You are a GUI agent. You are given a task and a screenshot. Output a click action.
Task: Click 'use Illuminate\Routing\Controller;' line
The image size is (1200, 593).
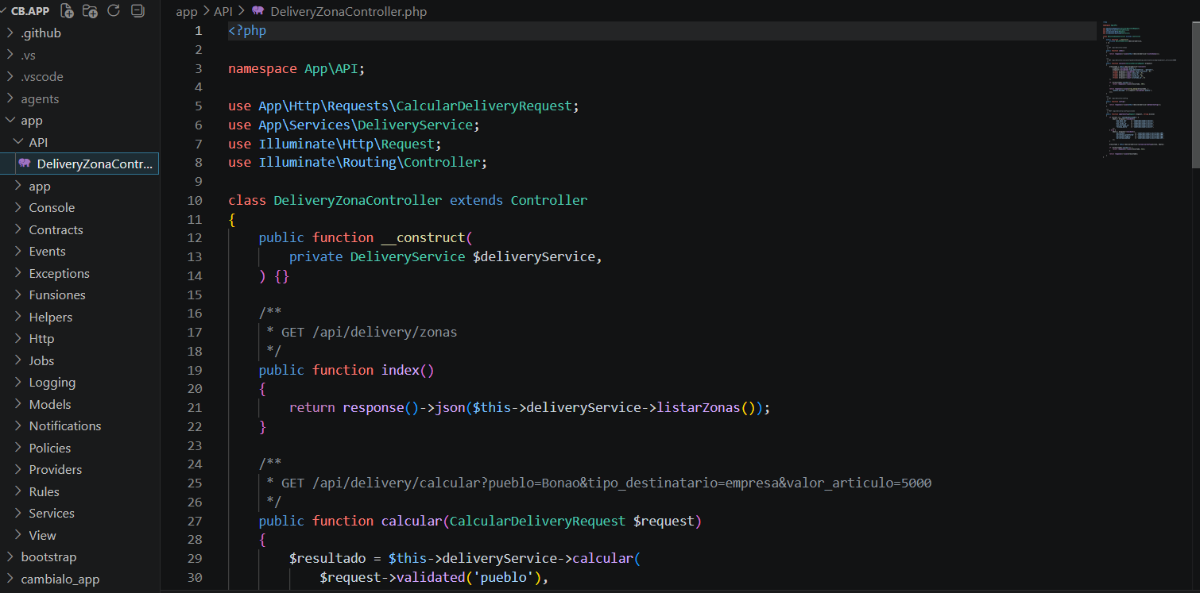click(358, 162)
